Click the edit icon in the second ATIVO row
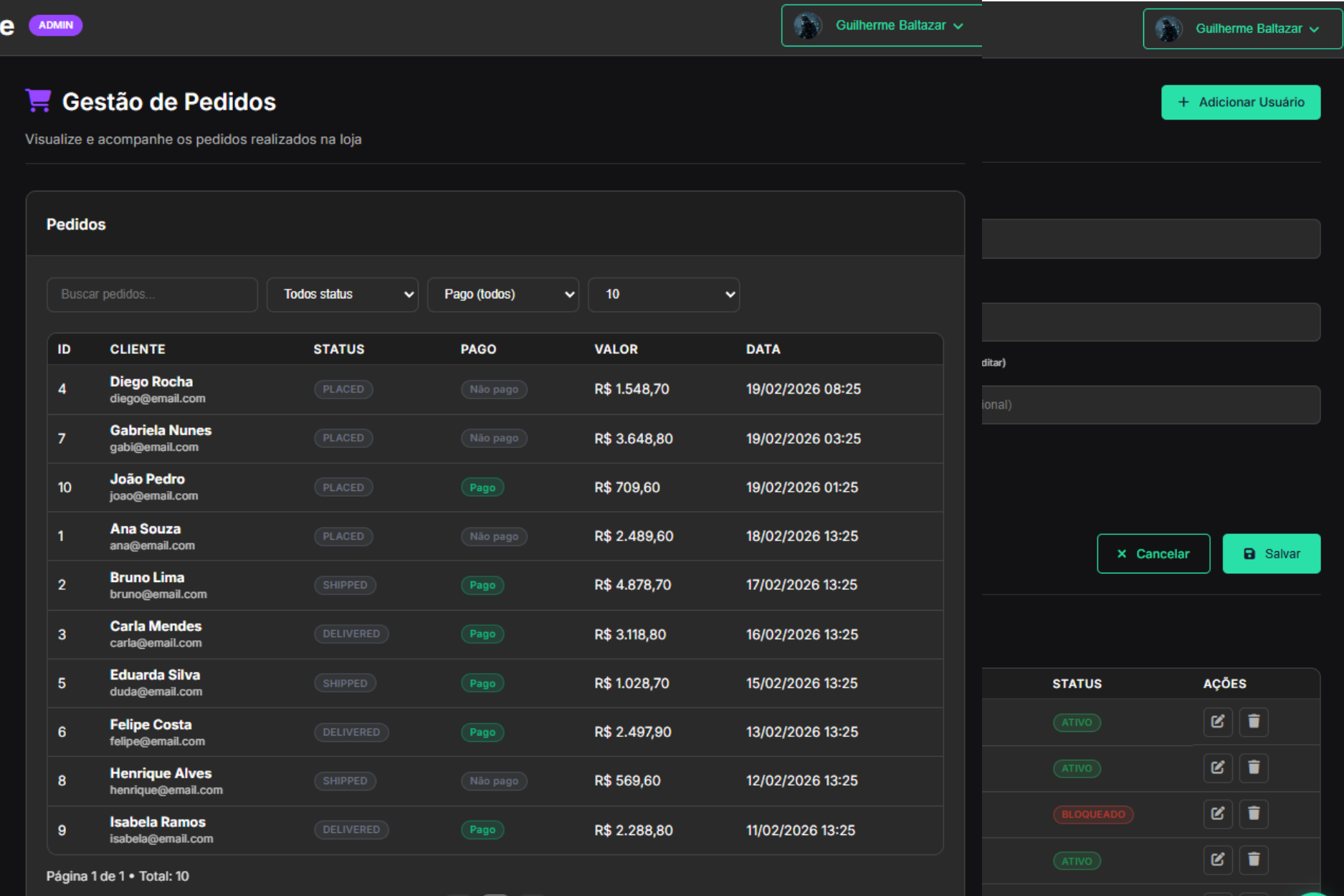 1217,768
